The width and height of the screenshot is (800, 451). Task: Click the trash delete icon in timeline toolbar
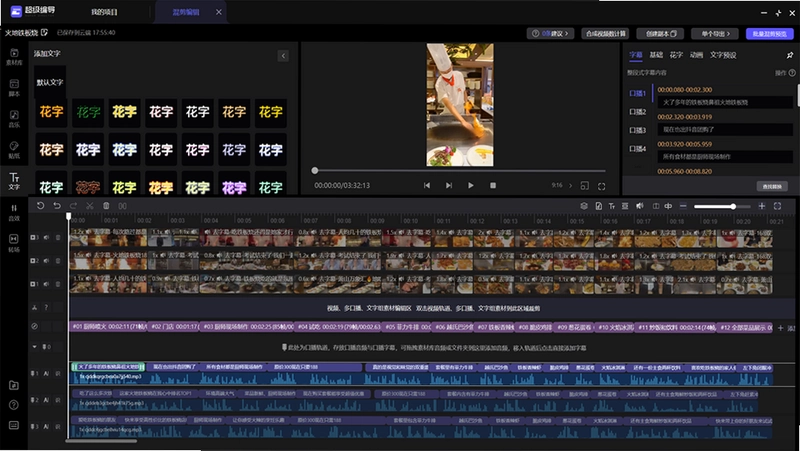[x=106, y=206]
